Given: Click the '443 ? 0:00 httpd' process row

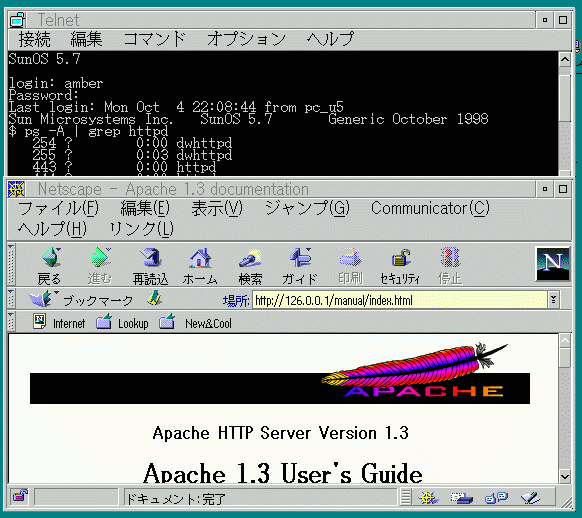Looking at the screenshot, I should pyautogui.click(x=124, y=167).
